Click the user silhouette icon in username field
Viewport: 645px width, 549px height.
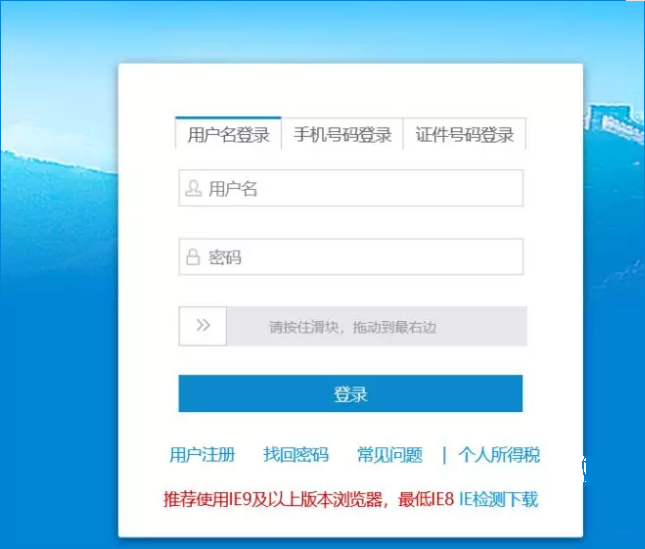[193, 188]
